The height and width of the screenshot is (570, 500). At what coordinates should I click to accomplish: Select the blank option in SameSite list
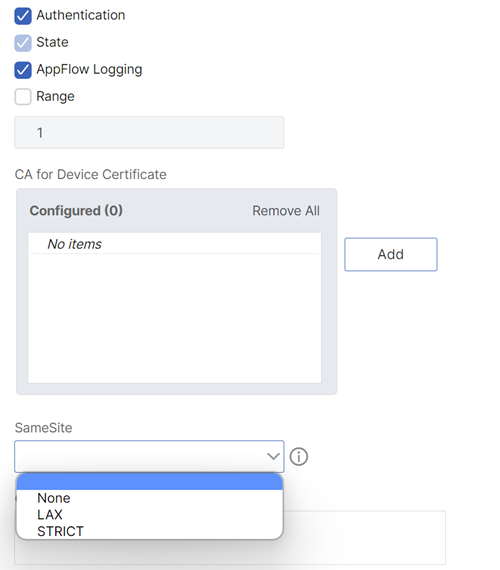[x=149, y=482]
